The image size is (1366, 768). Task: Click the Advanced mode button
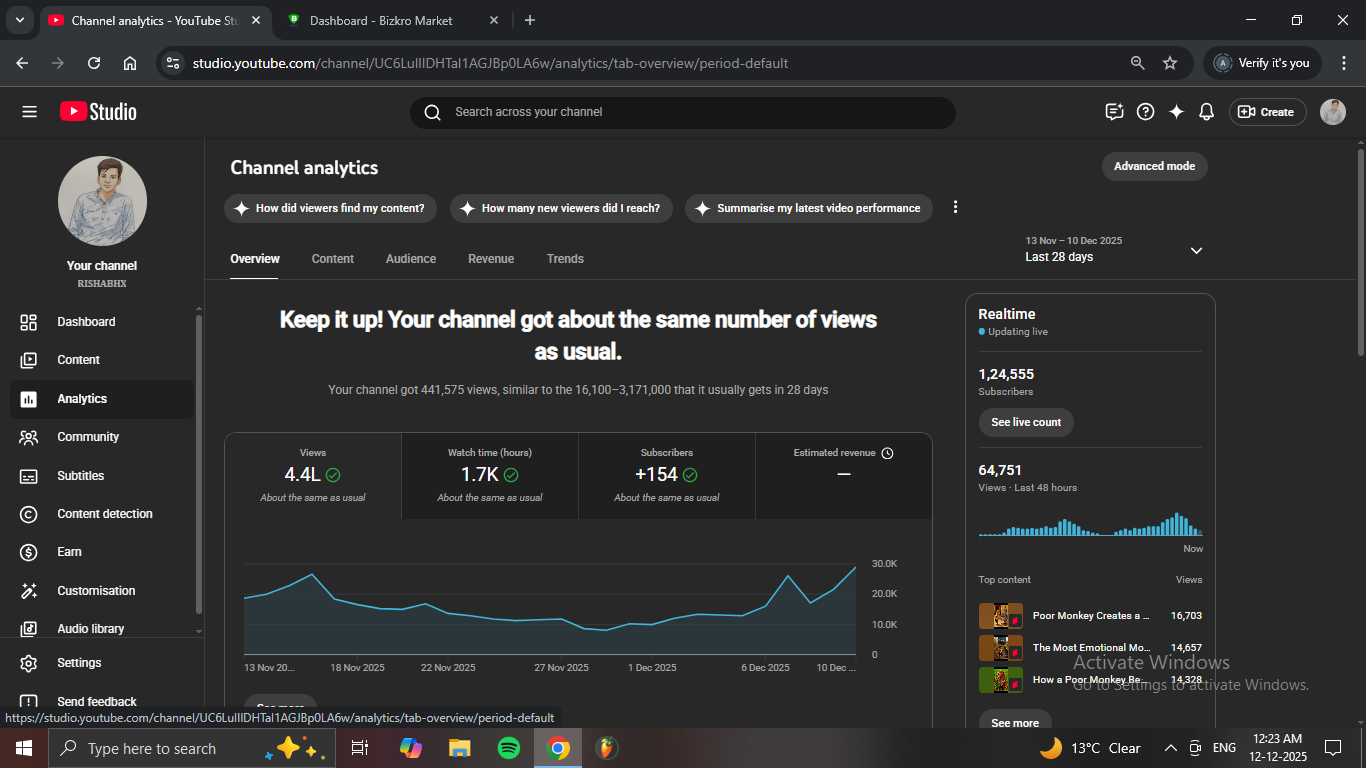tap(1154, 166)
